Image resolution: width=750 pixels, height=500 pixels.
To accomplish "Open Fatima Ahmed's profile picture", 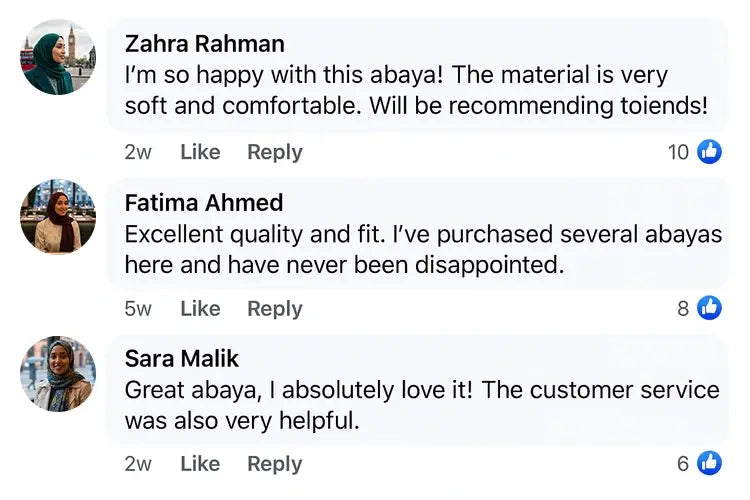I will [x=58, y=216].
